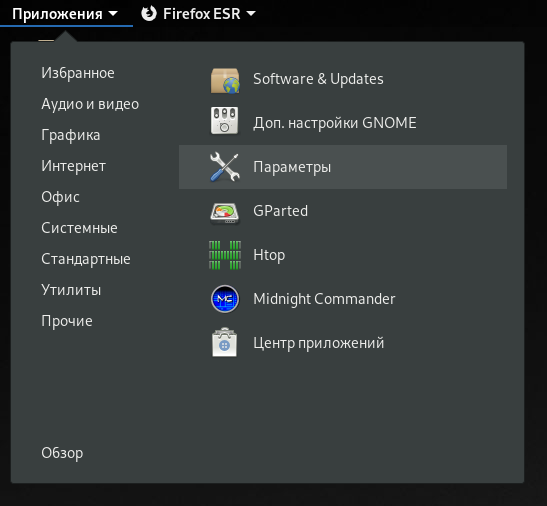Viewport: 547px width, 506px height.
Task: Open the Firefox ESR dropdown arrow
Action: (x=251, y=14)
